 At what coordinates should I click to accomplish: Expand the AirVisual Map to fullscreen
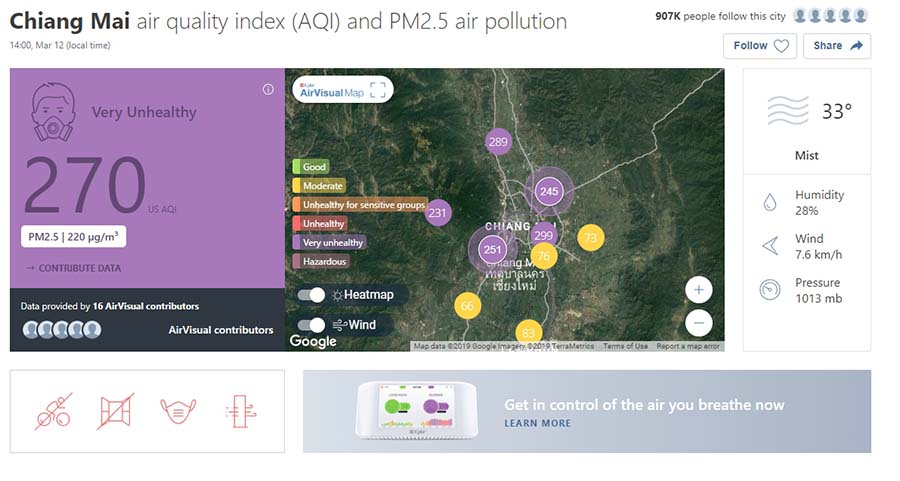pos(378,90)
